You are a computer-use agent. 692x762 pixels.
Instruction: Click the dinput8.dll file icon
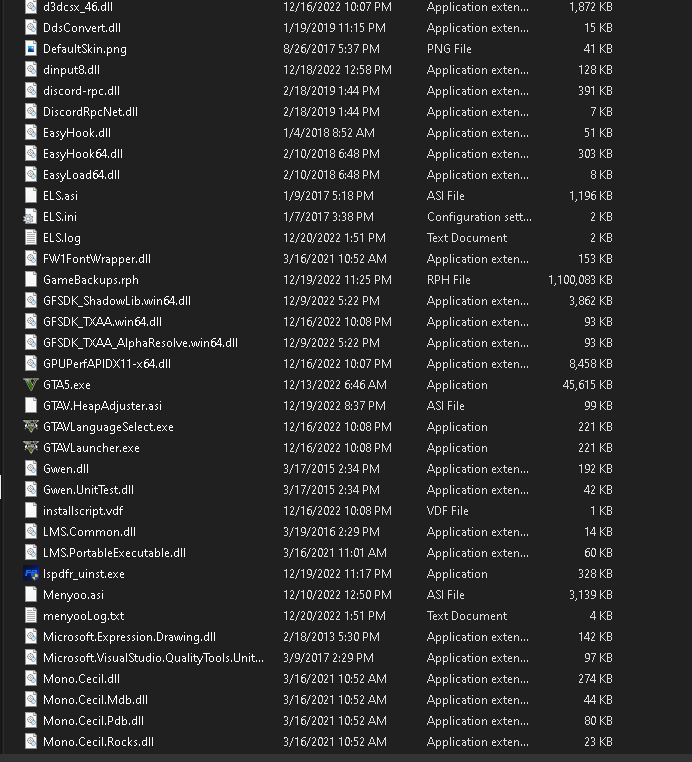pos(31,70)
